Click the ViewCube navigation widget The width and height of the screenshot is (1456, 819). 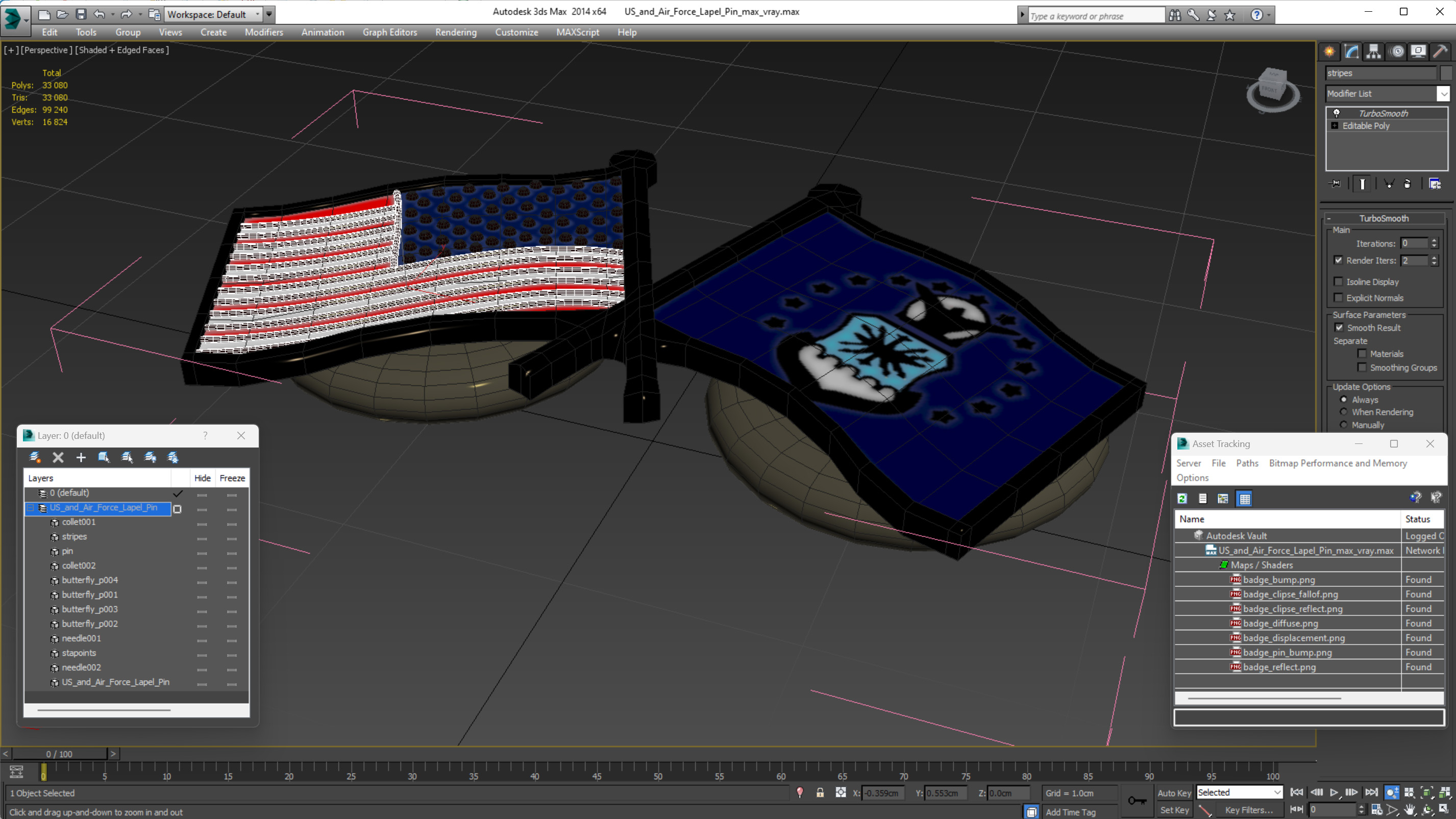pos(1273,90)
